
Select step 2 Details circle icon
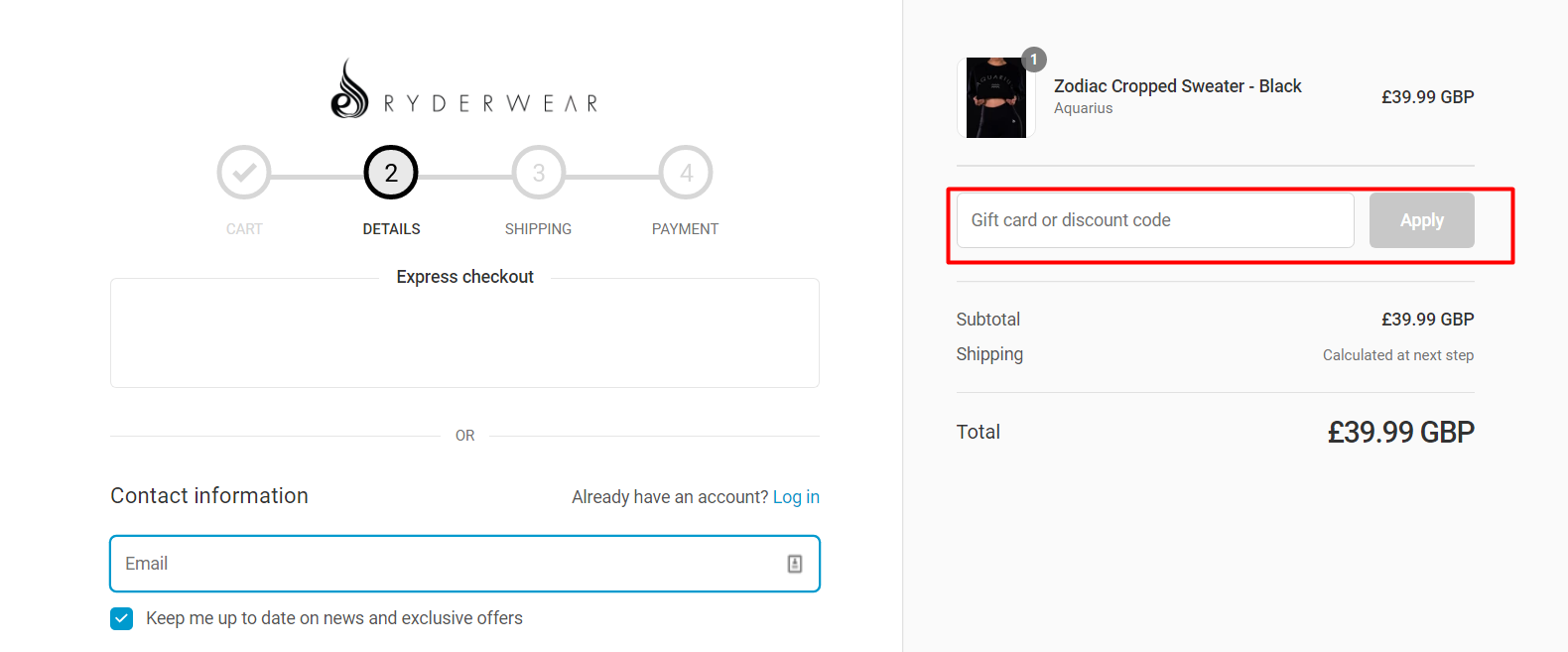[390, 172]
